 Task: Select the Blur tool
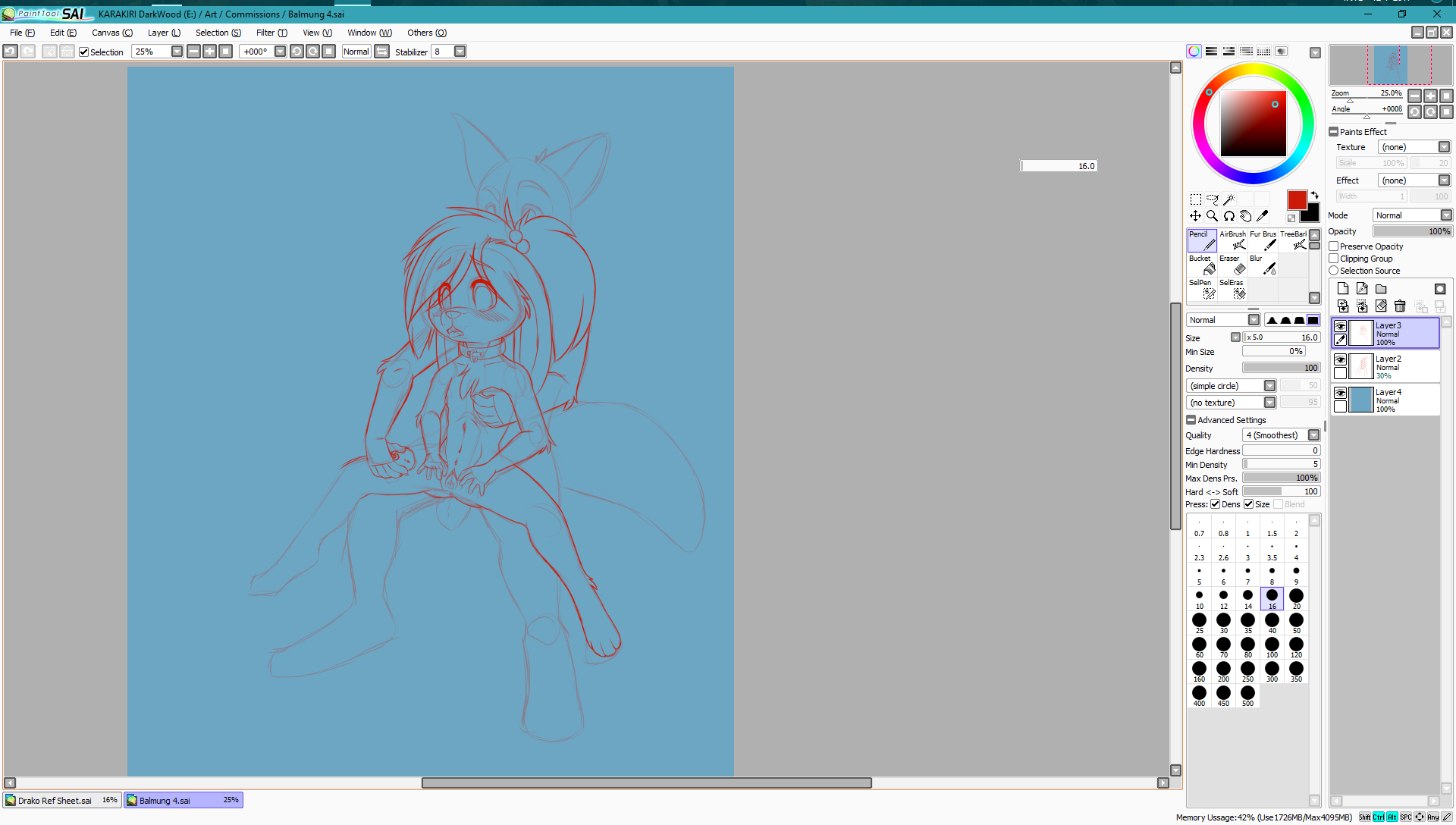(1263, 265)
